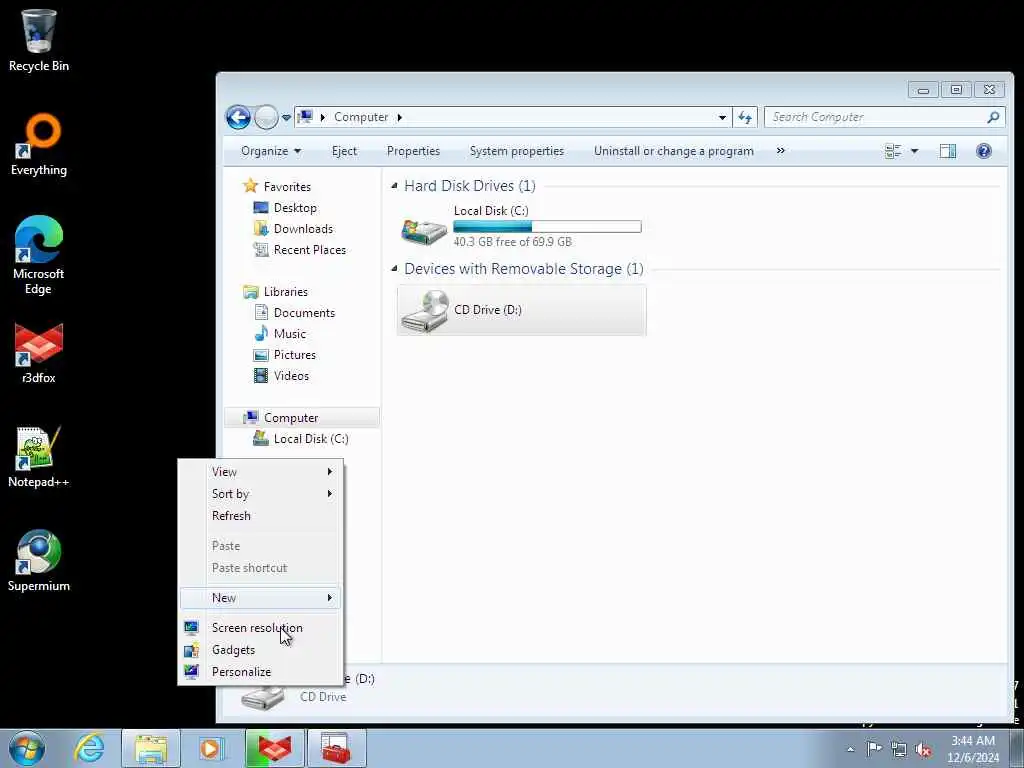Screen dimensions: 1024x768
Task: Toggle the preview pane button
Action: [948, 152]
